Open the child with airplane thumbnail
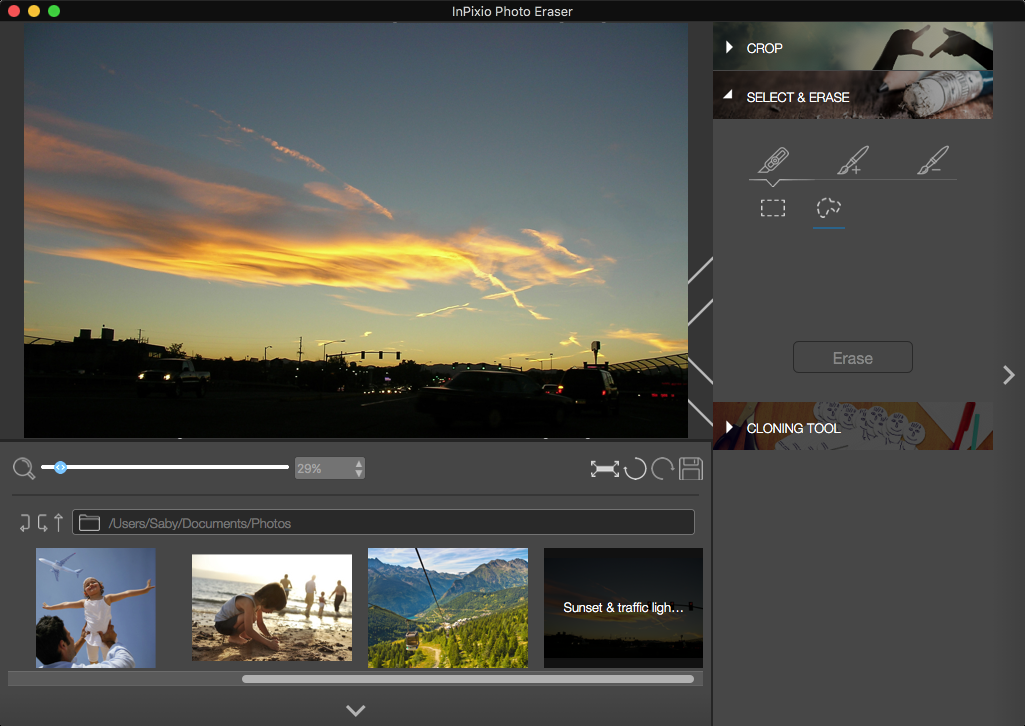Image resolution: width=1025 pixels, height=726 pixels. [x=95, y=608]
